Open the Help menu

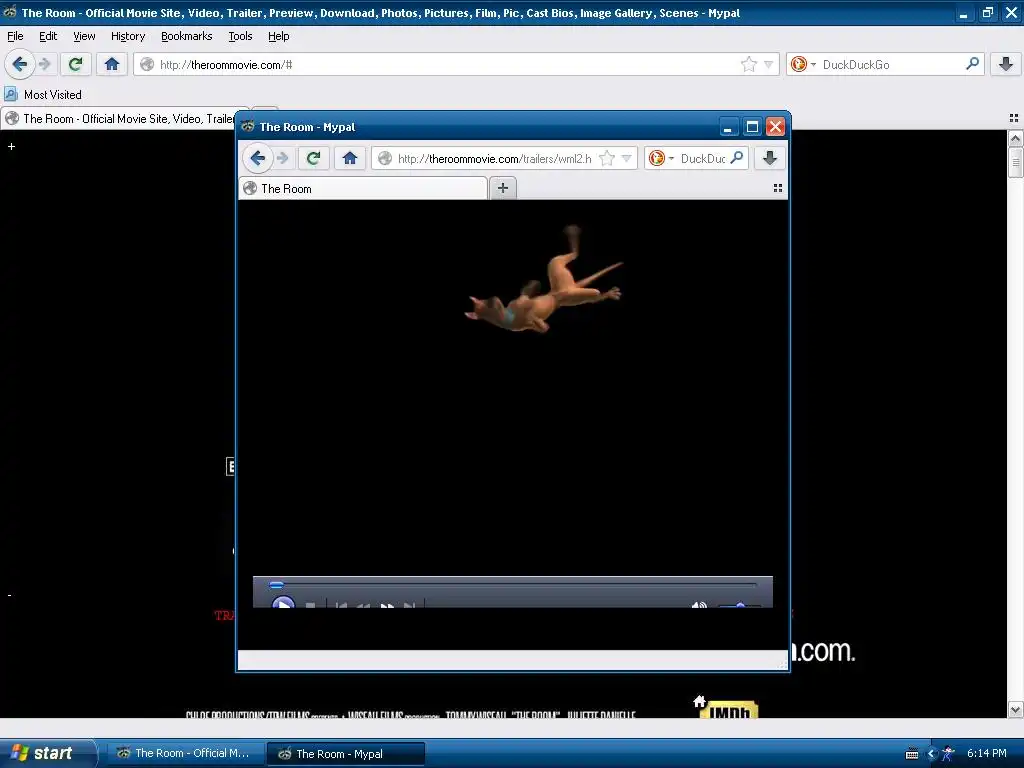click(279, 36)
